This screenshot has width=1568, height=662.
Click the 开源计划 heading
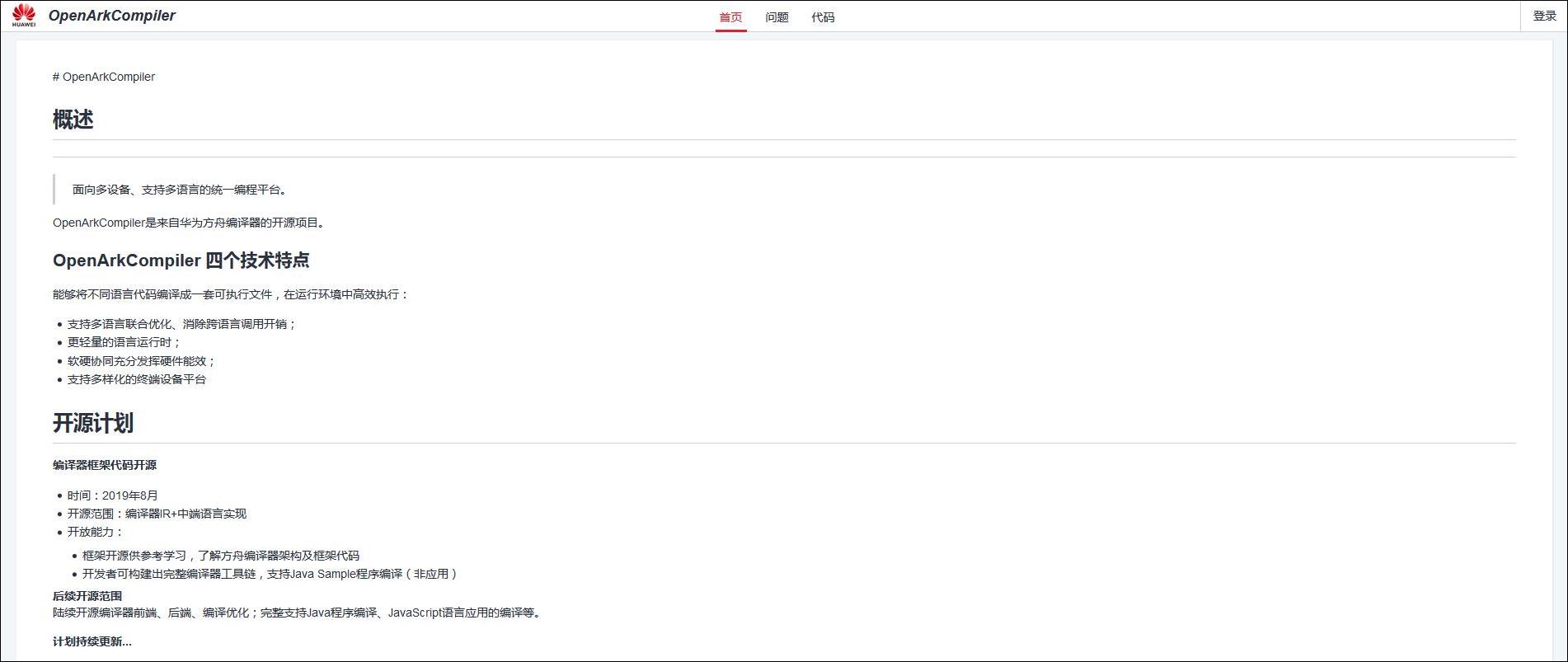(93, 424)
